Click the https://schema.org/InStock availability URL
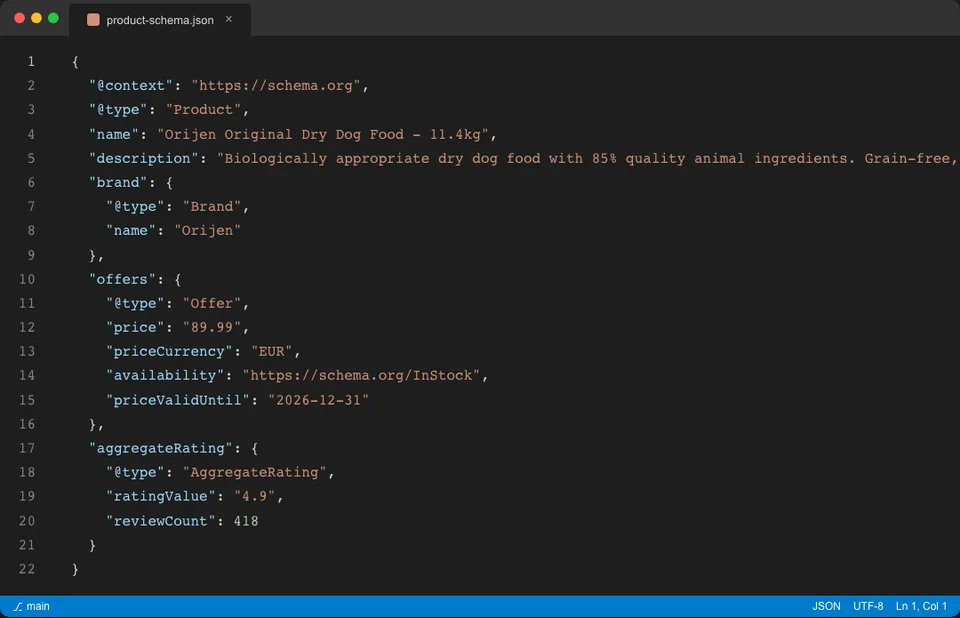The image size is (960, 618). [x=363, y=375]
